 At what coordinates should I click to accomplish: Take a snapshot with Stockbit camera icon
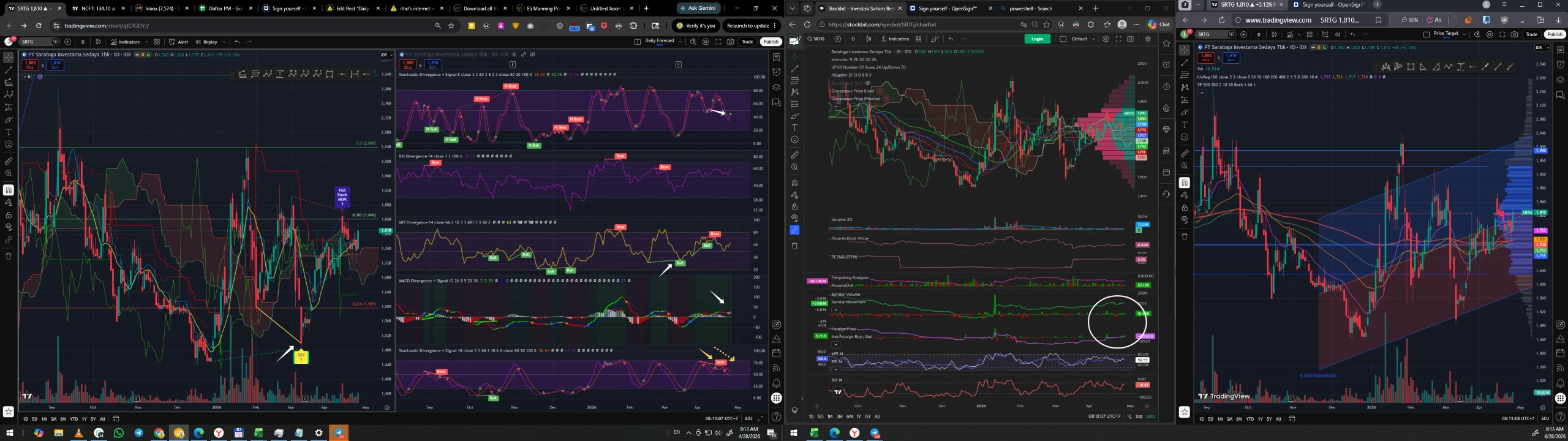(x=1130, y=39)
